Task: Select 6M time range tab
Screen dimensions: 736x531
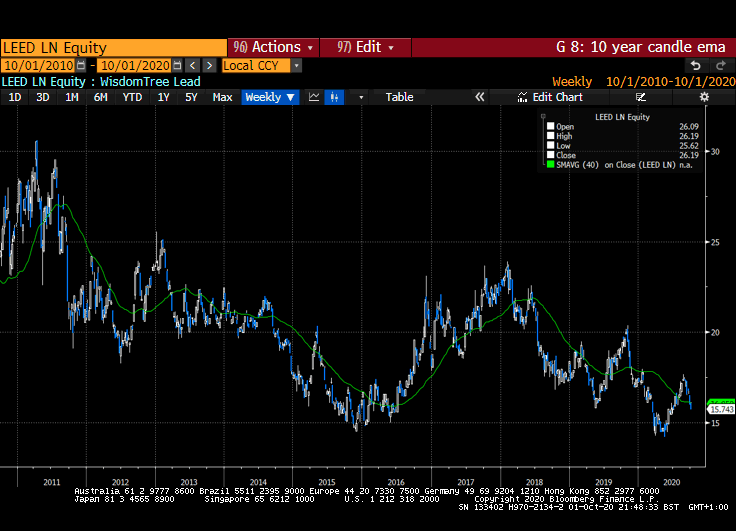Action: point(100,97)
